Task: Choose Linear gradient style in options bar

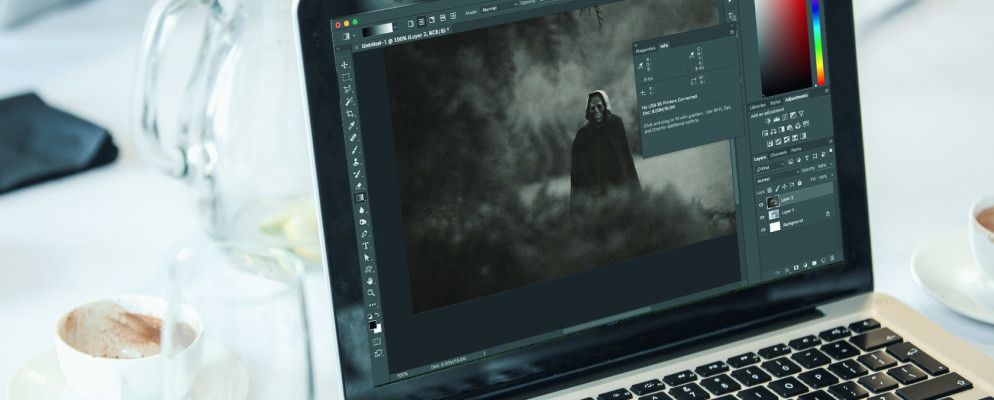Action: 411,23
